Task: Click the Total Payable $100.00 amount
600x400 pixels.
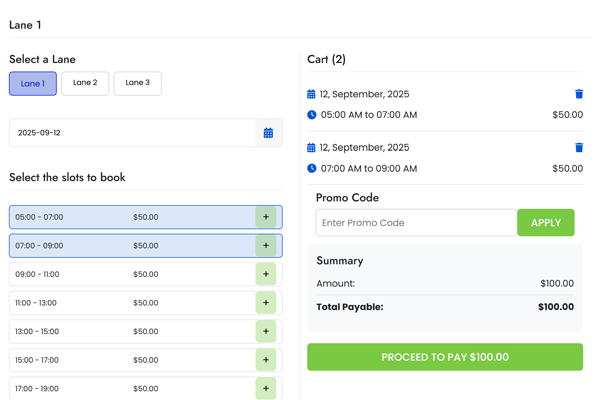Action: (x=556, y=307)
